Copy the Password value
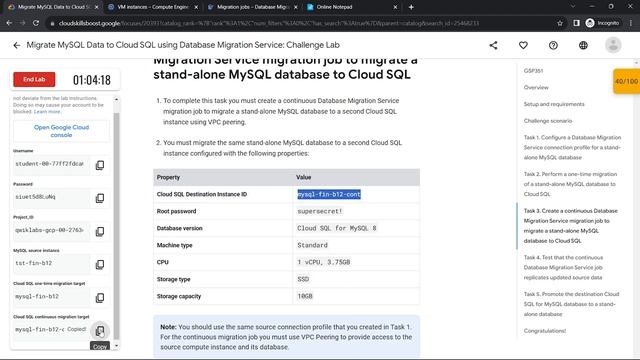This screenshot has width=640, height=360. coord(100,198)
